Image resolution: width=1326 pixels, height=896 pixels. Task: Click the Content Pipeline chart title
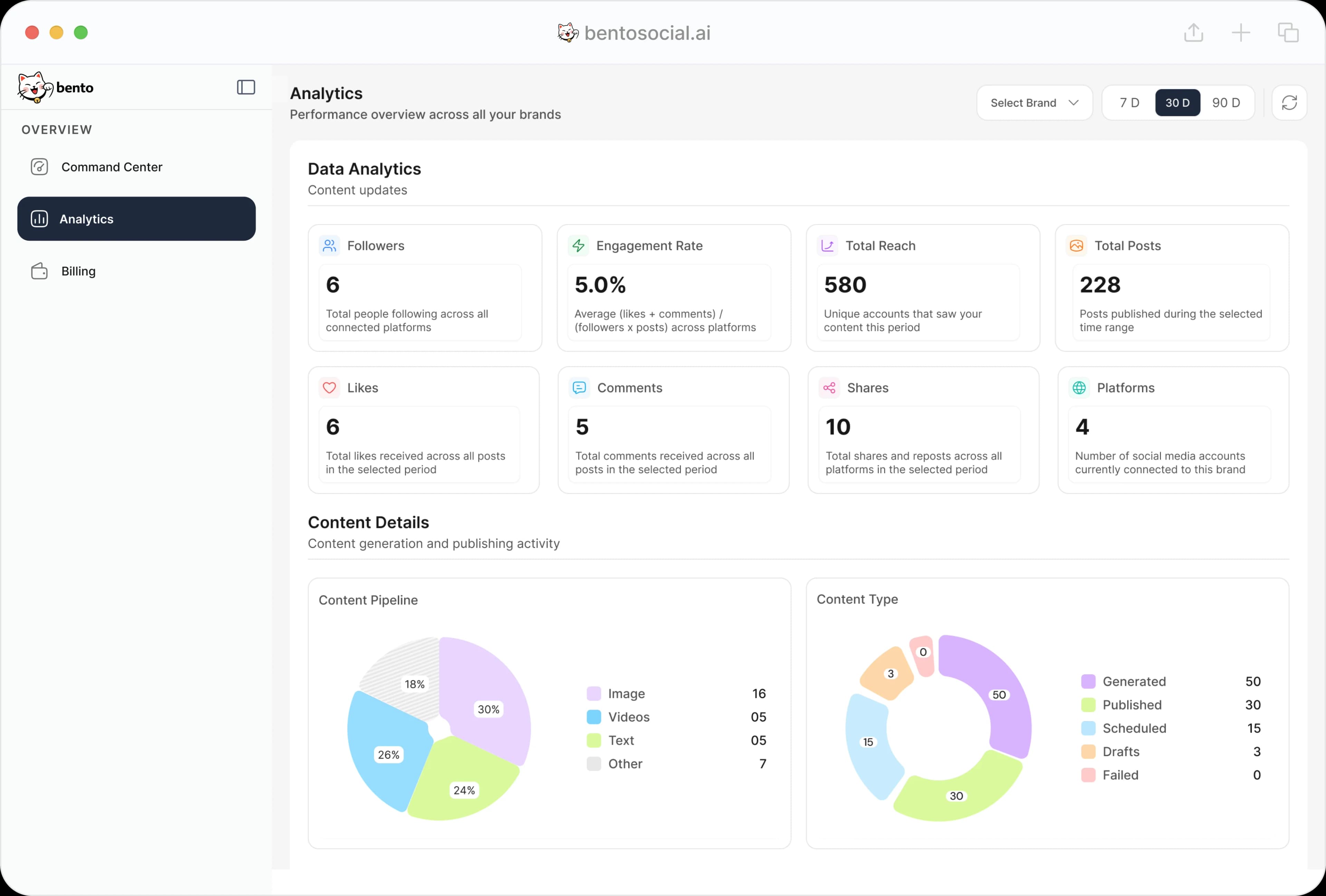(x=368, y=600)
